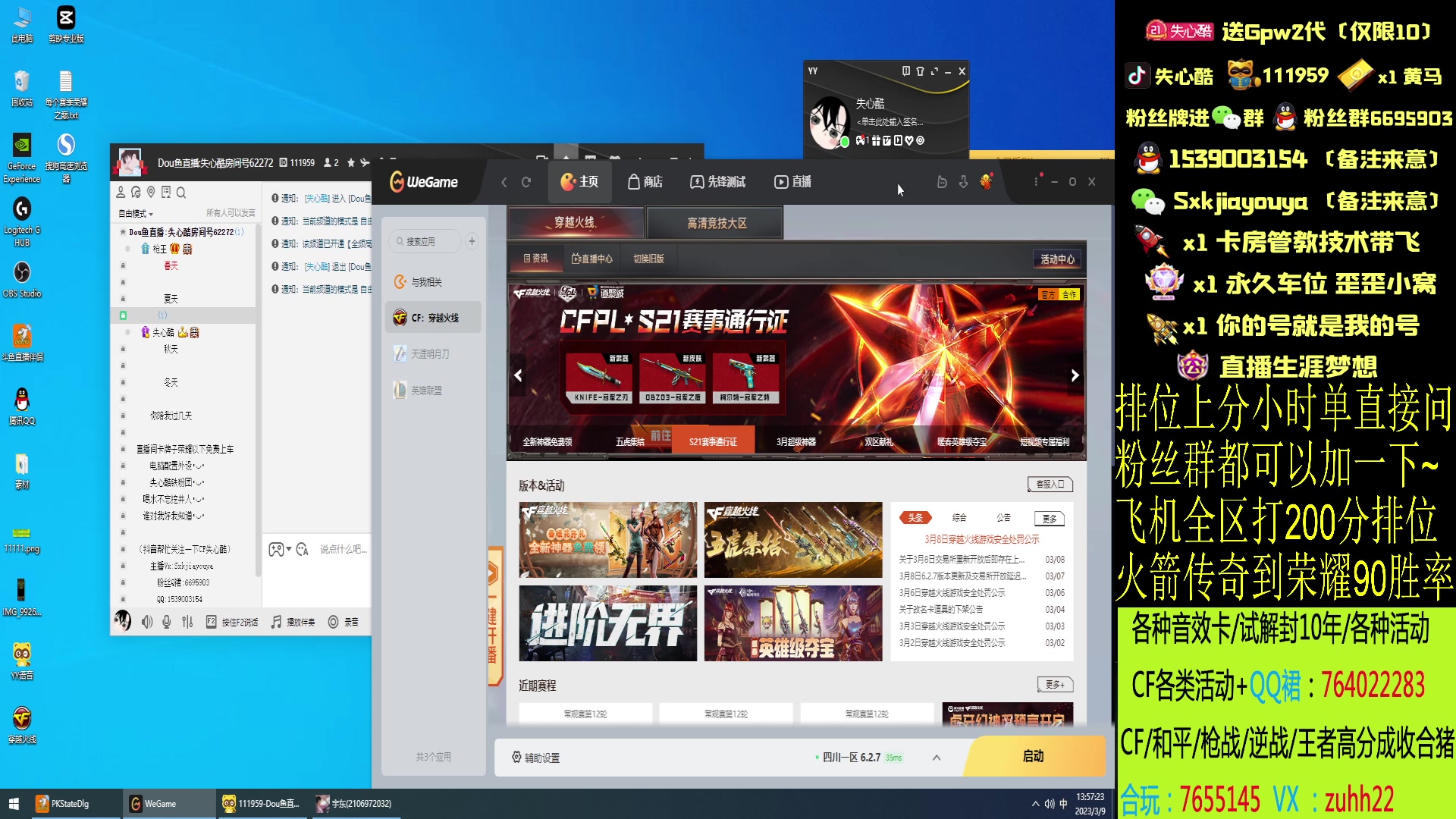Screen dimensions: 1456x819
Task: Open the 直播 live tab in WeGame
Action: [x=793, y=182]
